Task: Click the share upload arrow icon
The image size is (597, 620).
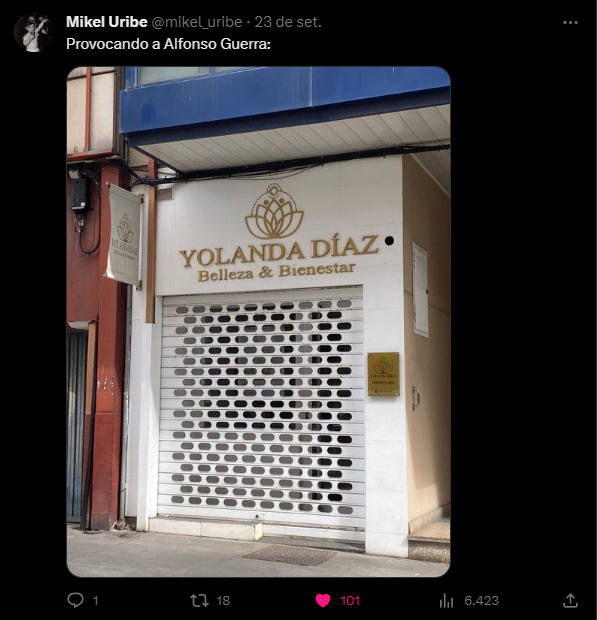Action: [x=570, y=600]
